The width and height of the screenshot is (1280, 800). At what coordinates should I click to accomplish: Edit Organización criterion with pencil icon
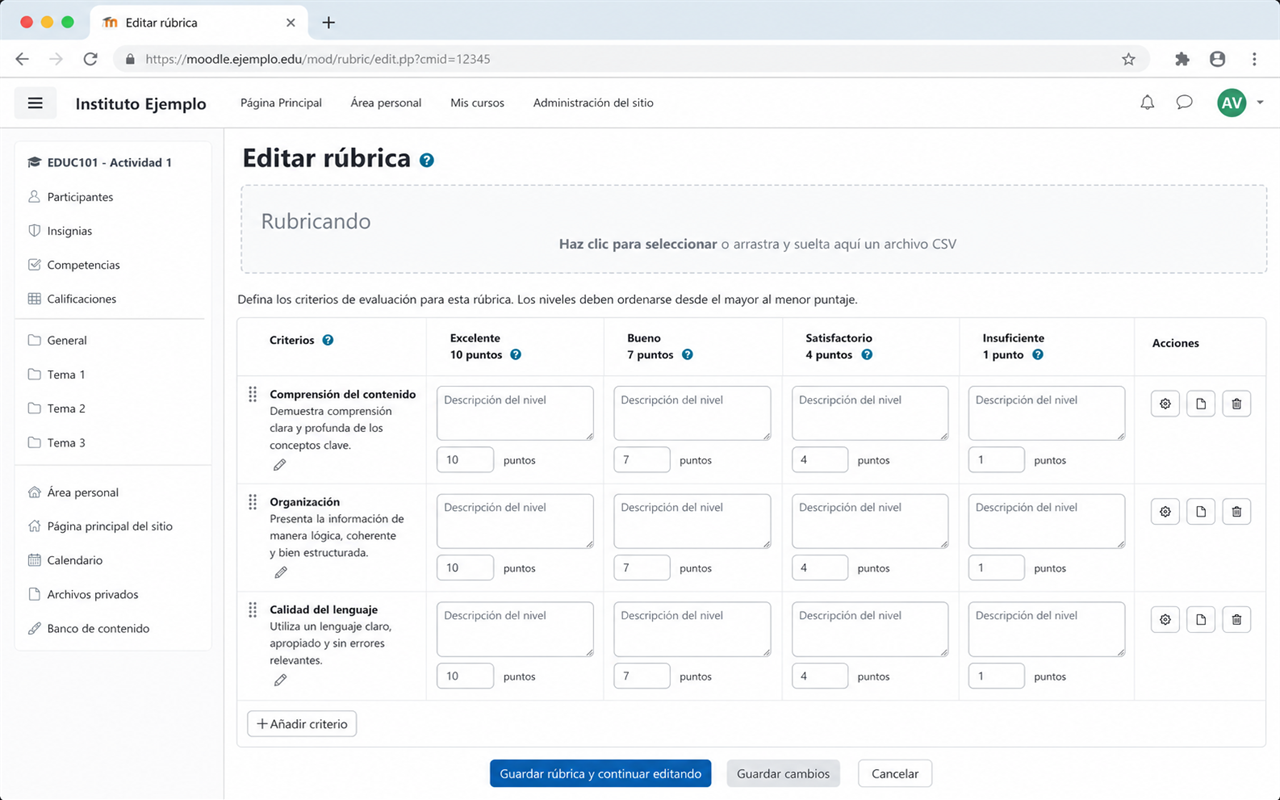coord(280,572)
